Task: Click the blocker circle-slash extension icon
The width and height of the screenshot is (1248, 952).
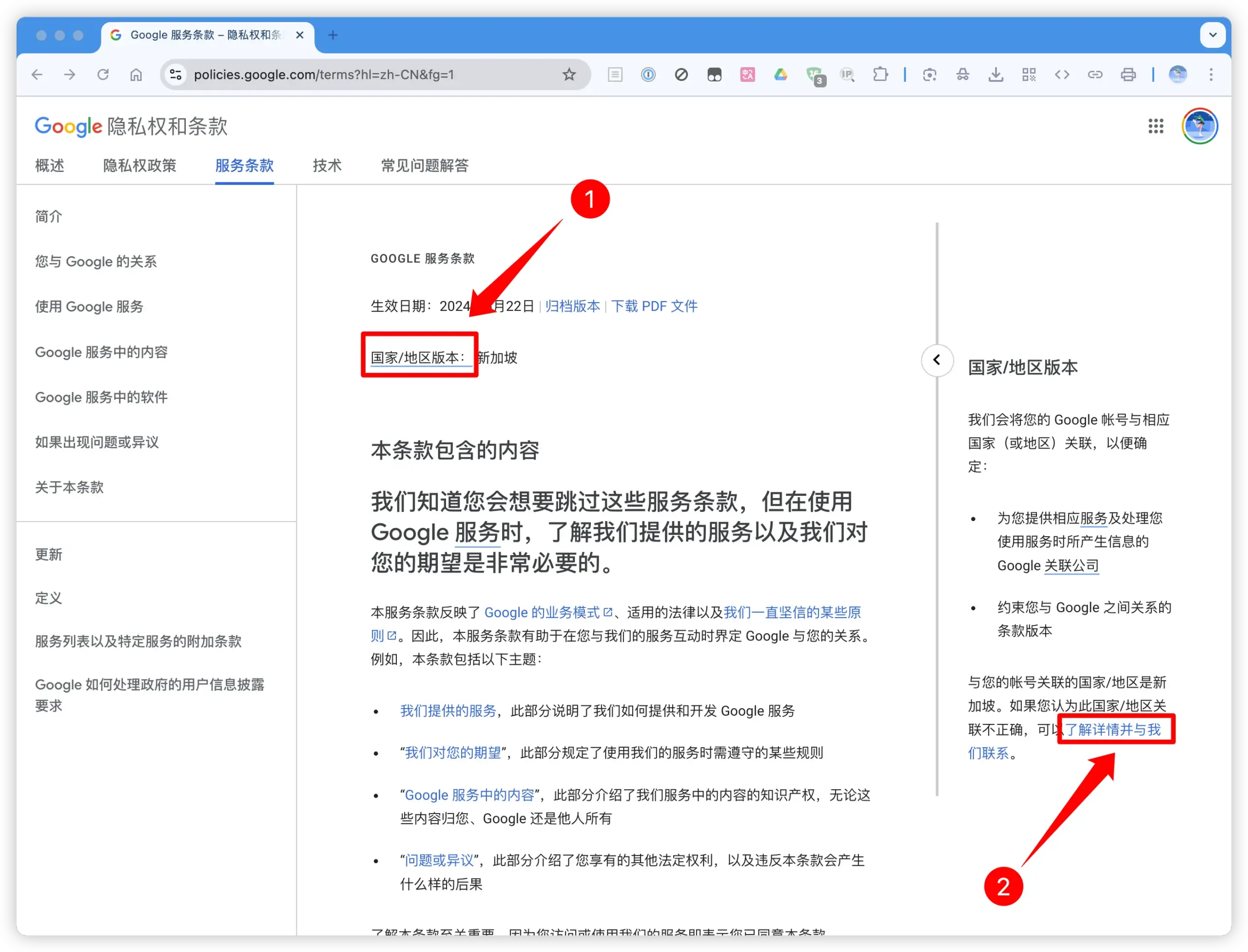Action: coord(681,74)
